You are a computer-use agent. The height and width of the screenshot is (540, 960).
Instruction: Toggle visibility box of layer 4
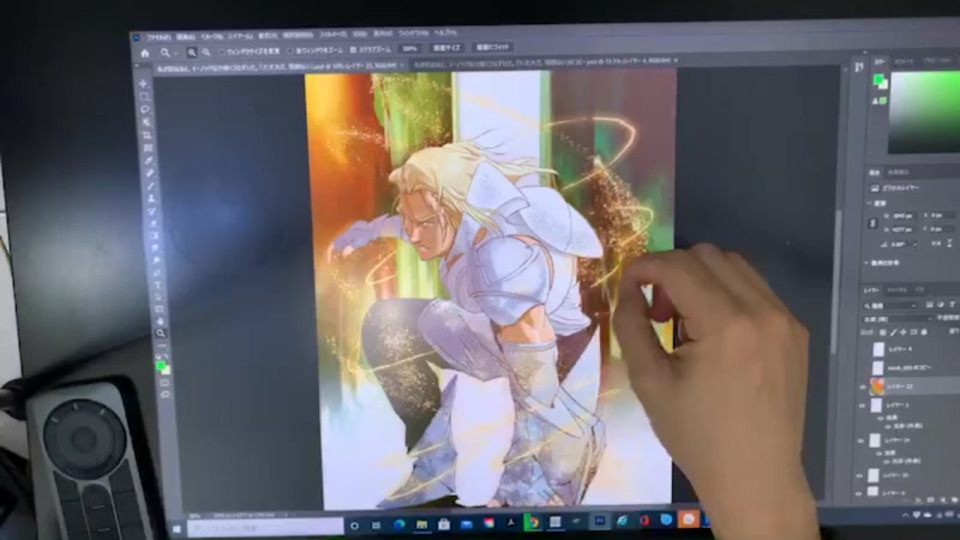tap(863, 350)
